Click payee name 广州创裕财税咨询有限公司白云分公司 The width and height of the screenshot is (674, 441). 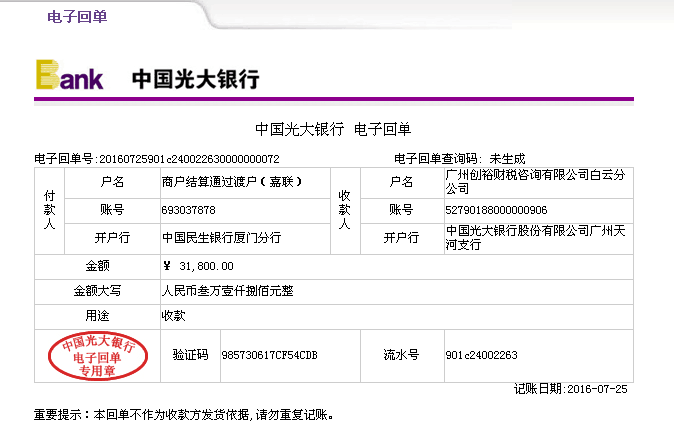(x=535, y=181)
